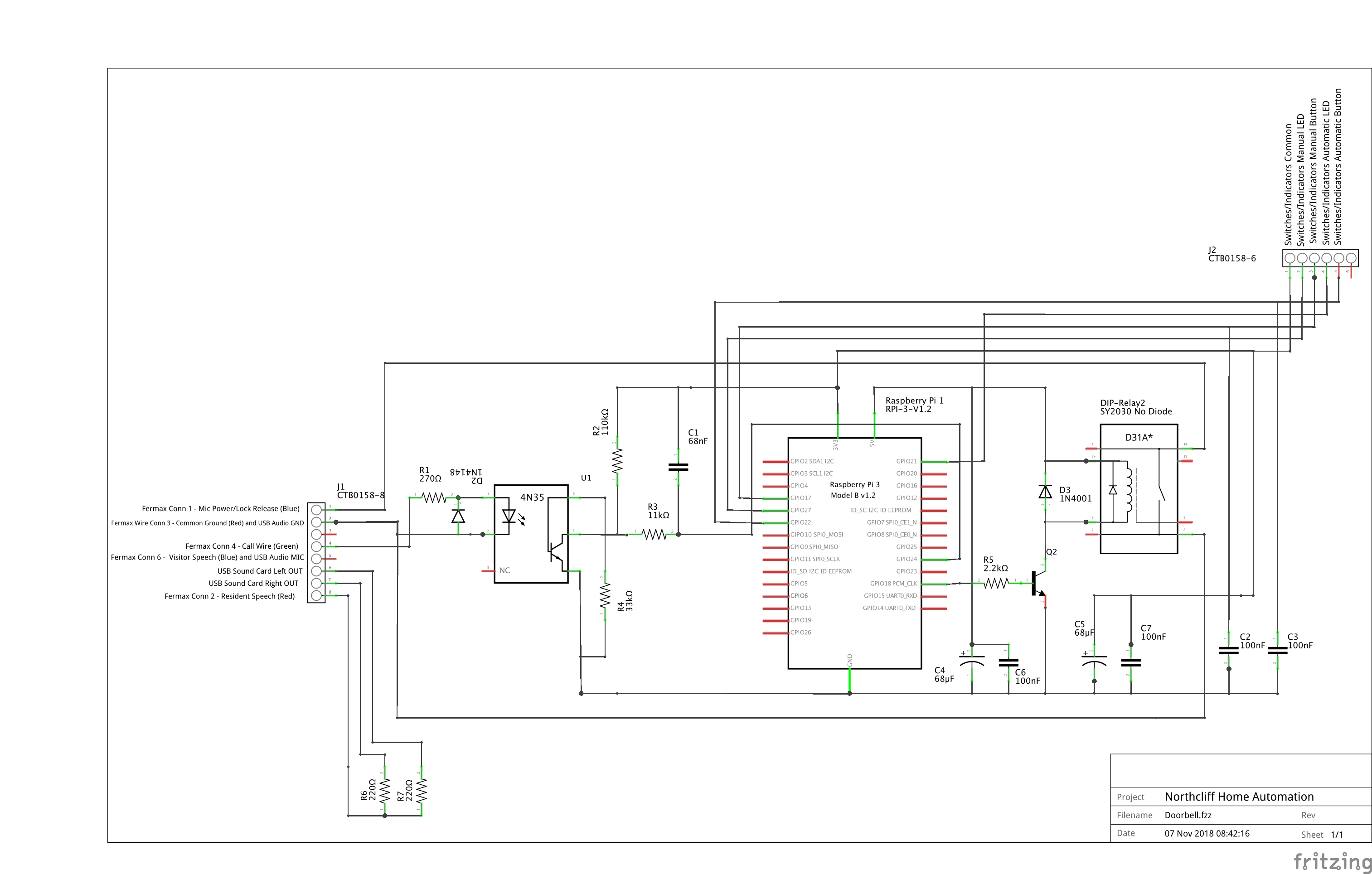Click the 'Switches/Indicators Common' vertical label
Image resolution: width=1372 pixels, height=874 pixels.
pos(1288,185)
